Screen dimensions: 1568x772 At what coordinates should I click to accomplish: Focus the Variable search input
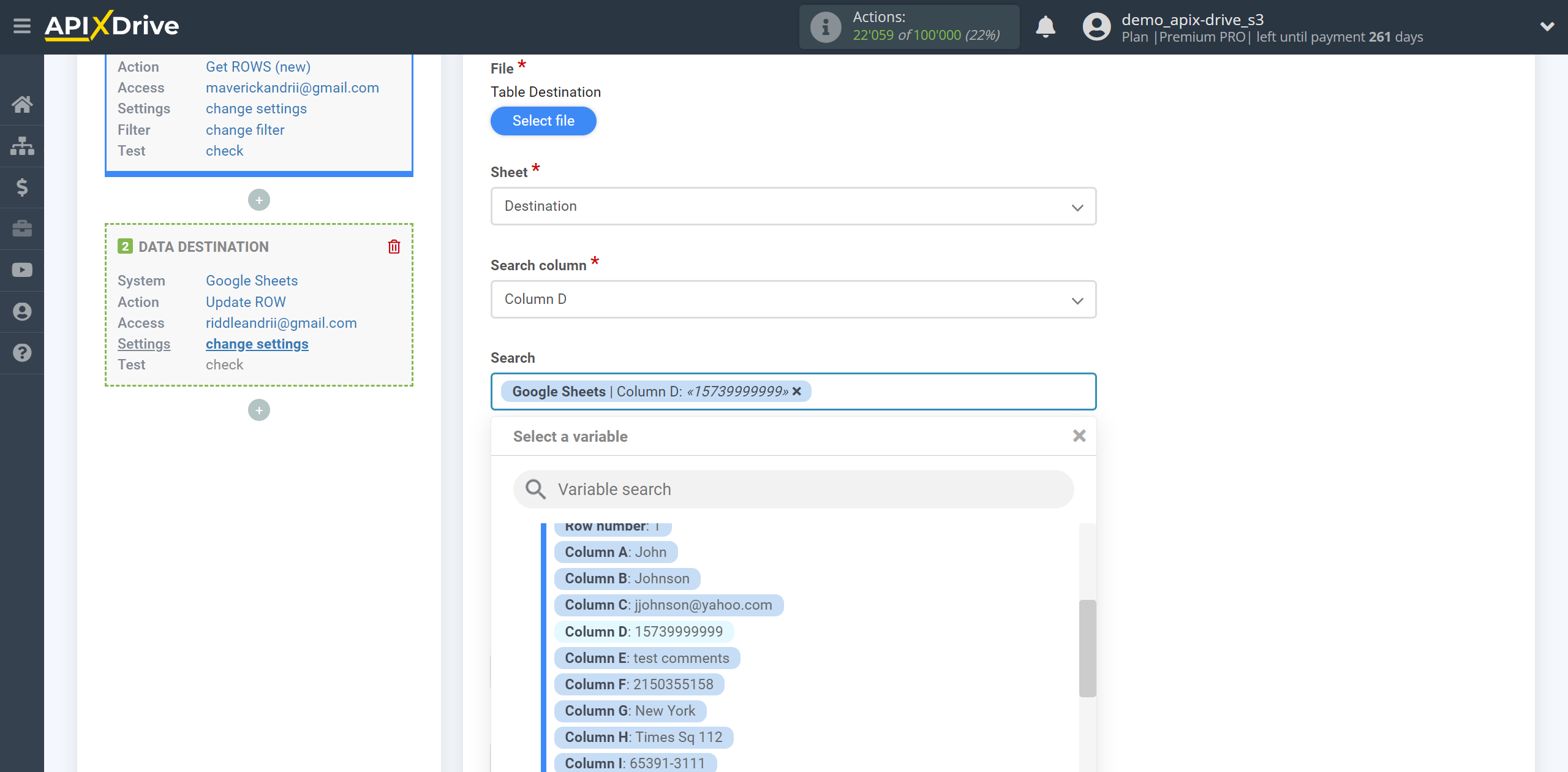pos(793,489)
